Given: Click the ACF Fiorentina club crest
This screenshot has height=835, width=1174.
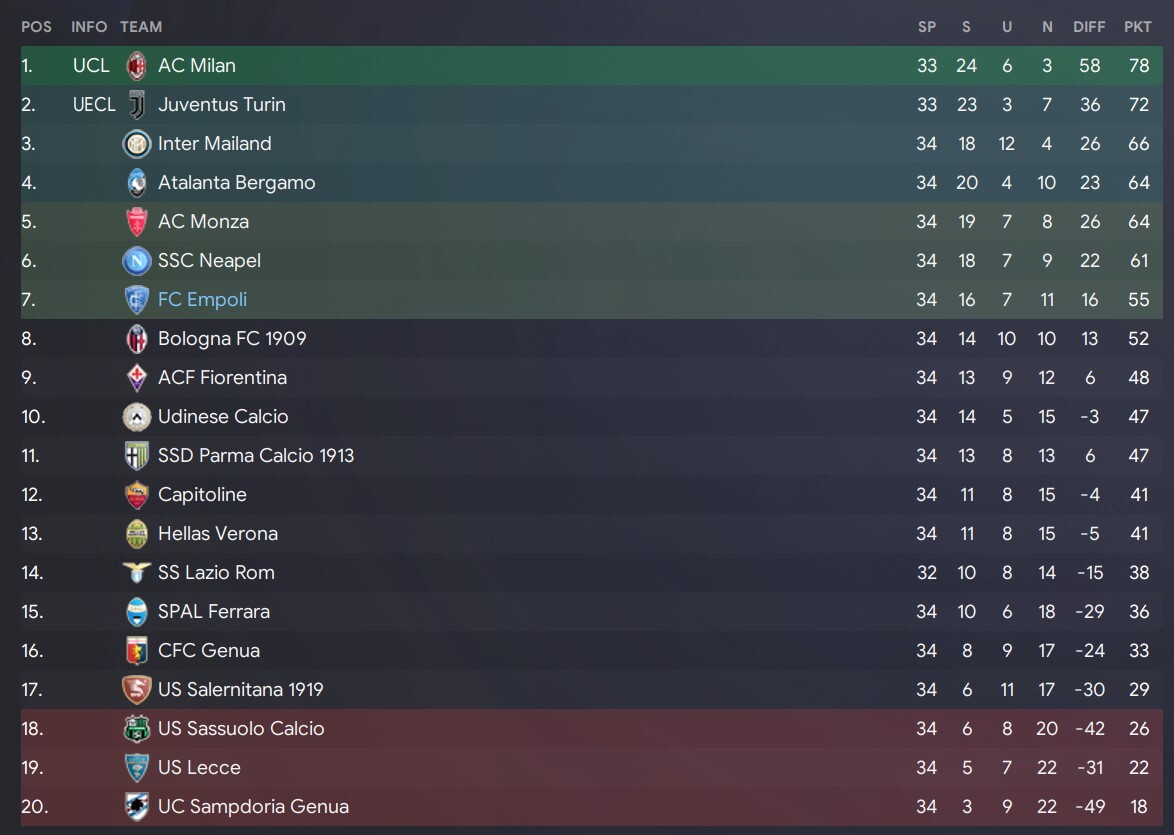Looking at the screenshot, I should 136,377.
